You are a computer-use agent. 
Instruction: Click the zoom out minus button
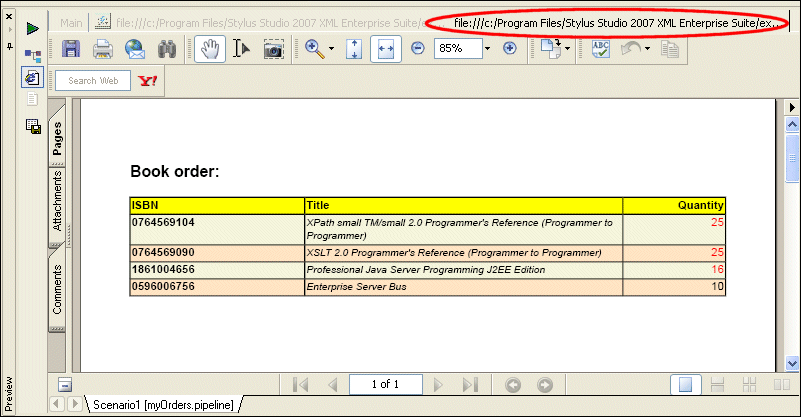418,48
